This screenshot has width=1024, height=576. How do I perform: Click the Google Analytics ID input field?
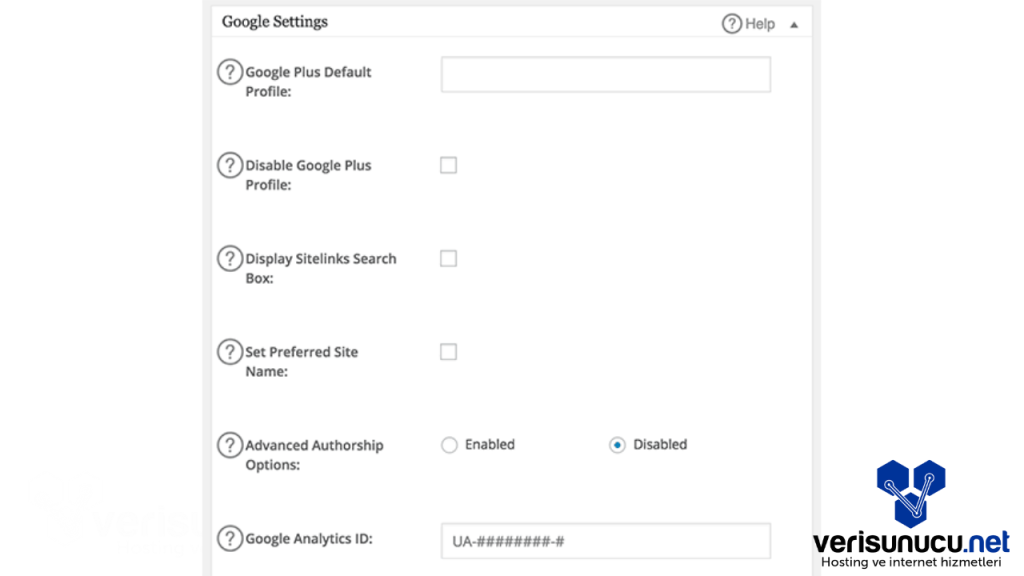[x=605, y=541]
